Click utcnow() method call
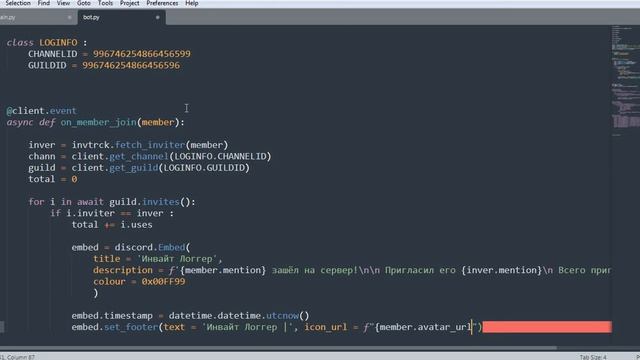 click(x=288, y=316)
